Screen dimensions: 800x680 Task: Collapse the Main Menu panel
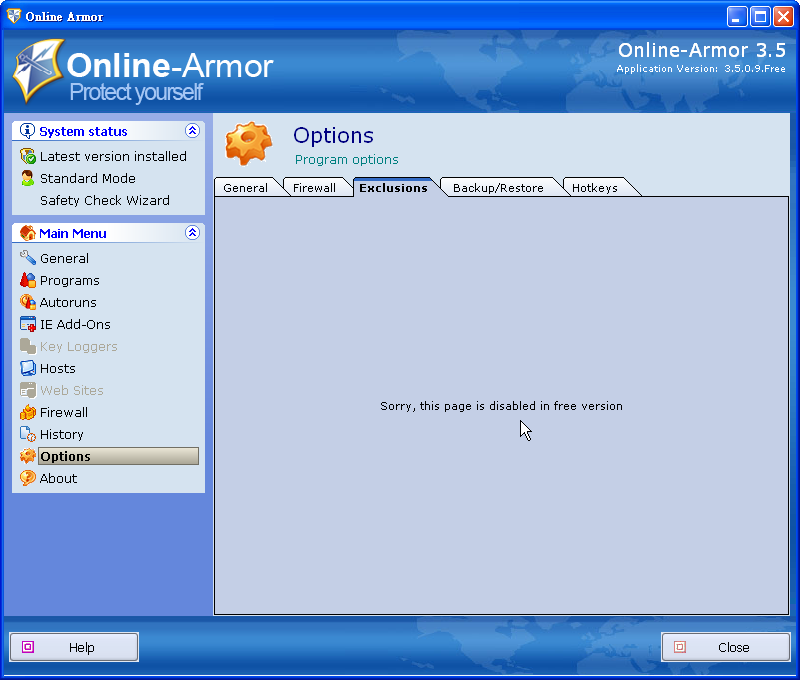click(x=192, y=232)
